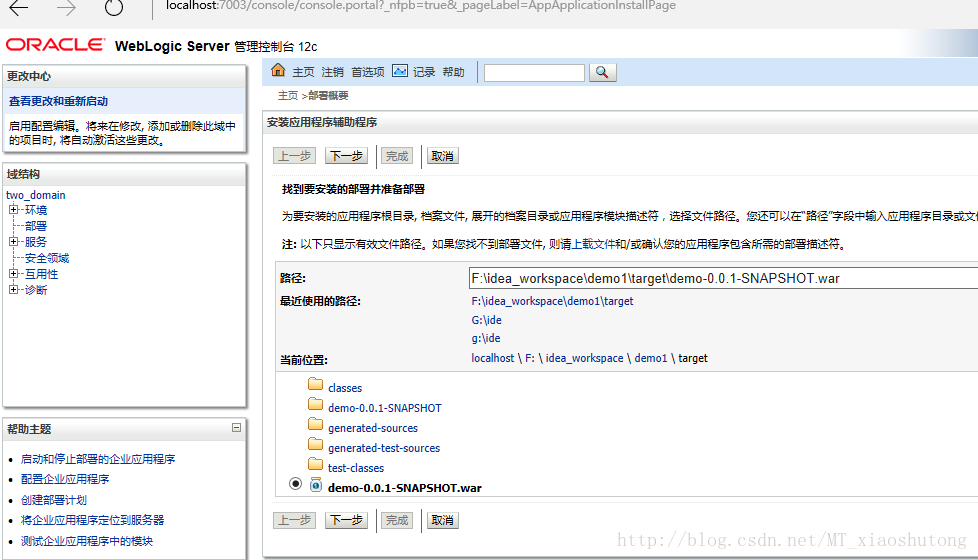Select 环境 in the domain tree
This screenshot has width=978, height=560.
(36, 210)
